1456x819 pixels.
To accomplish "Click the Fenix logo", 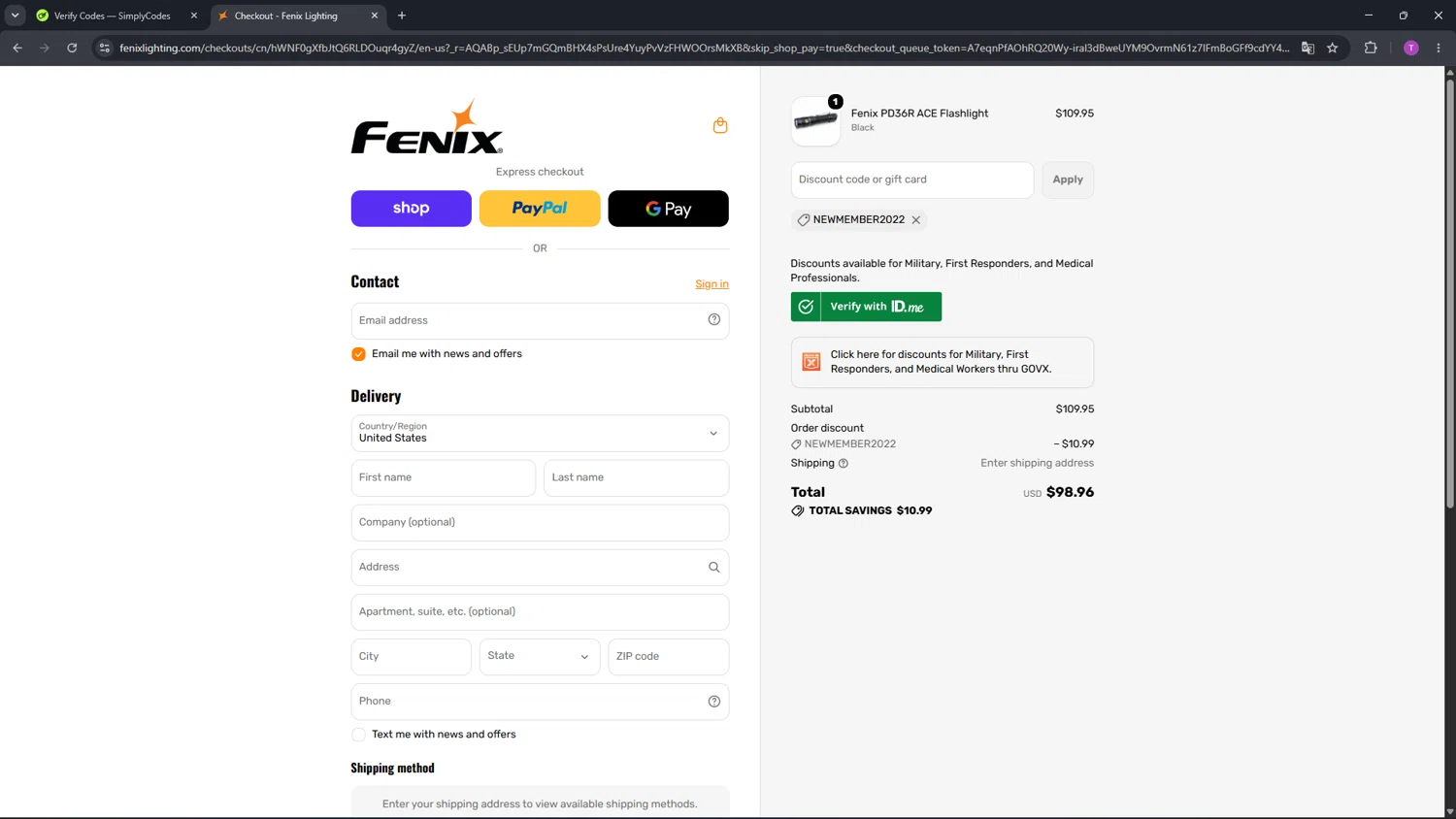I will pos(427,127).
